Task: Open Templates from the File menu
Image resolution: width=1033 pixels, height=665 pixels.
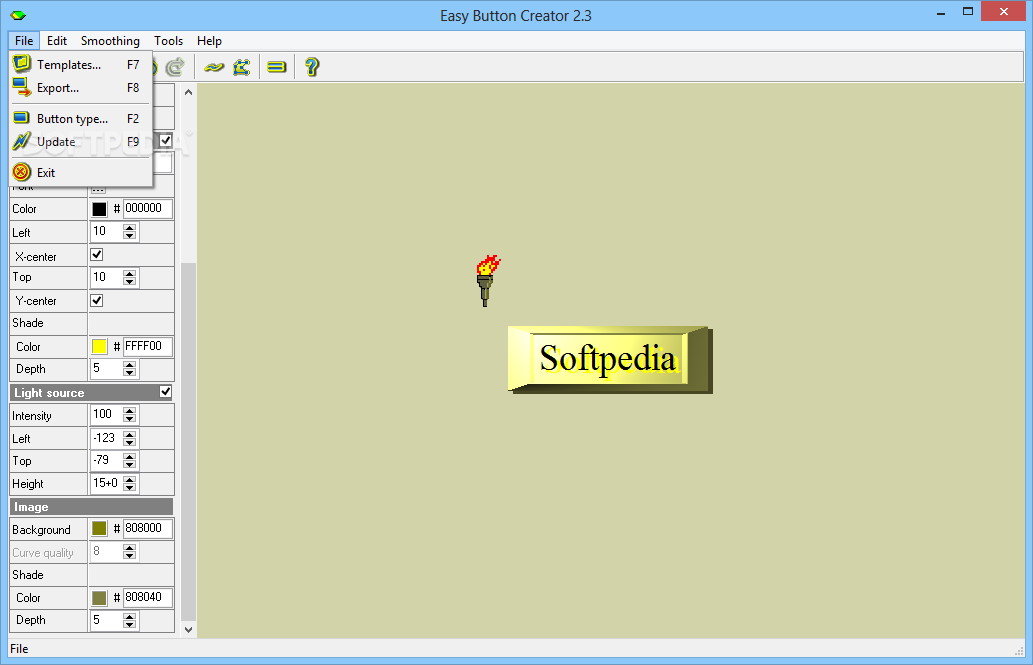Action: pyautogui.click(x=80, y=65)
